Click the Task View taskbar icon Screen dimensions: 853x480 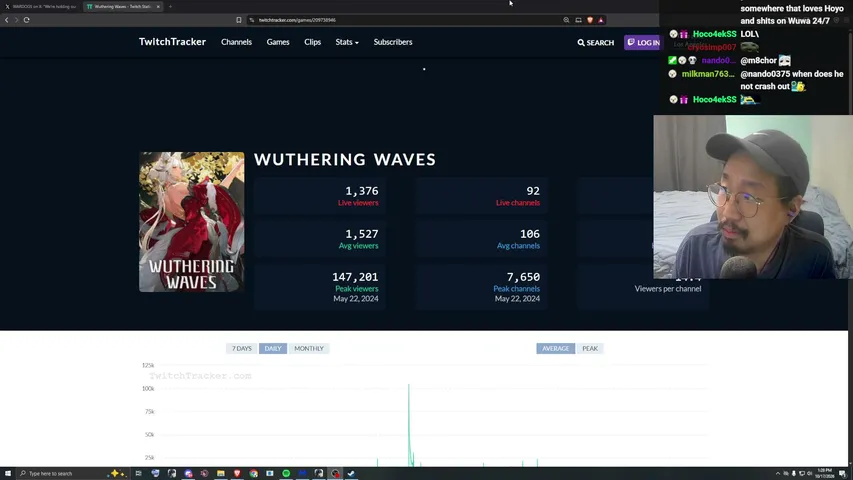138,473
